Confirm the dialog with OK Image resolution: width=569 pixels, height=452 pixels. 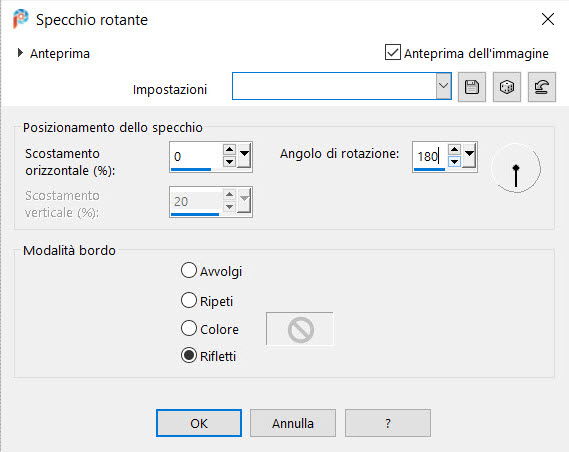199,423
